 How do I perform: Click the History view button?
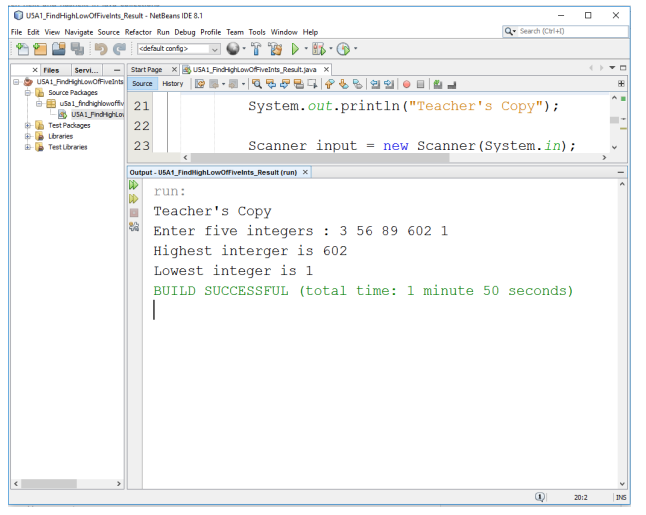173,84
